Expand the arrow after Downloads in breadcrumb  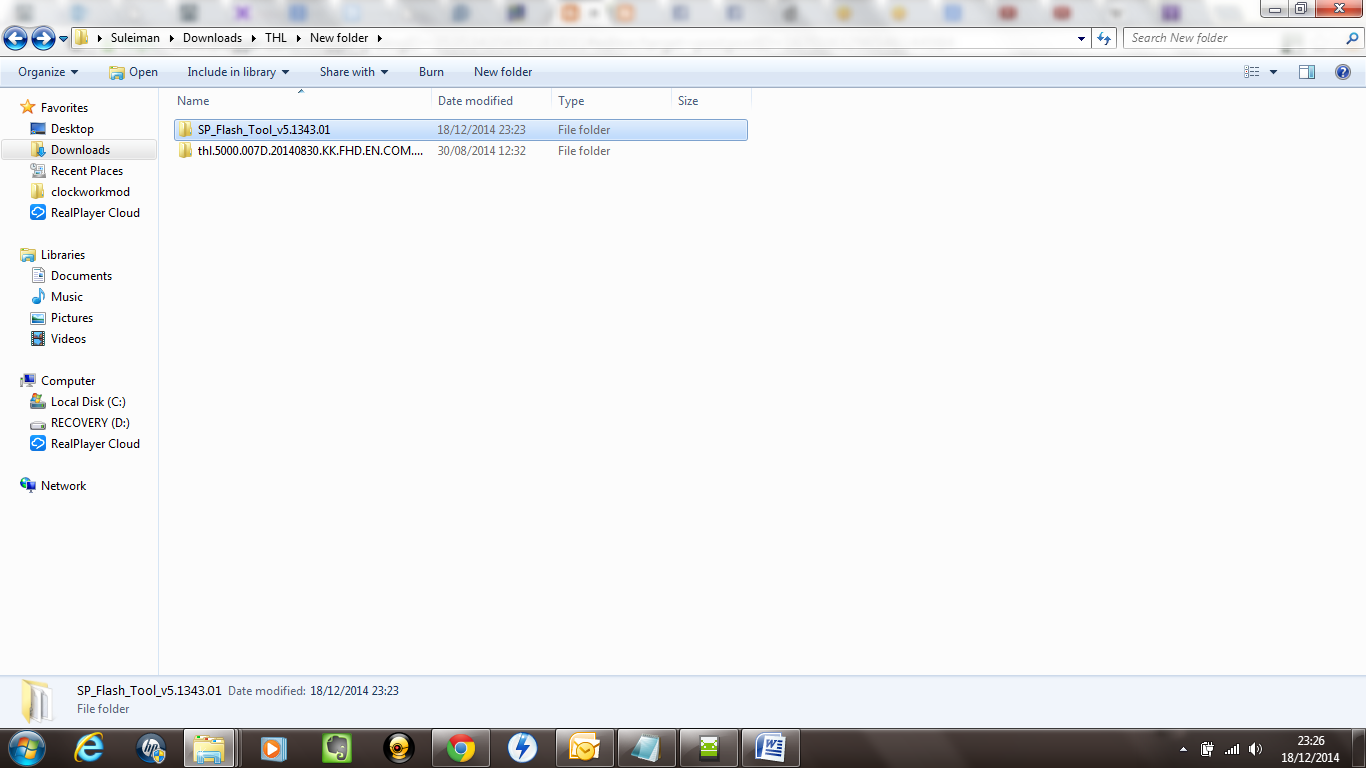tap(253, 38)
